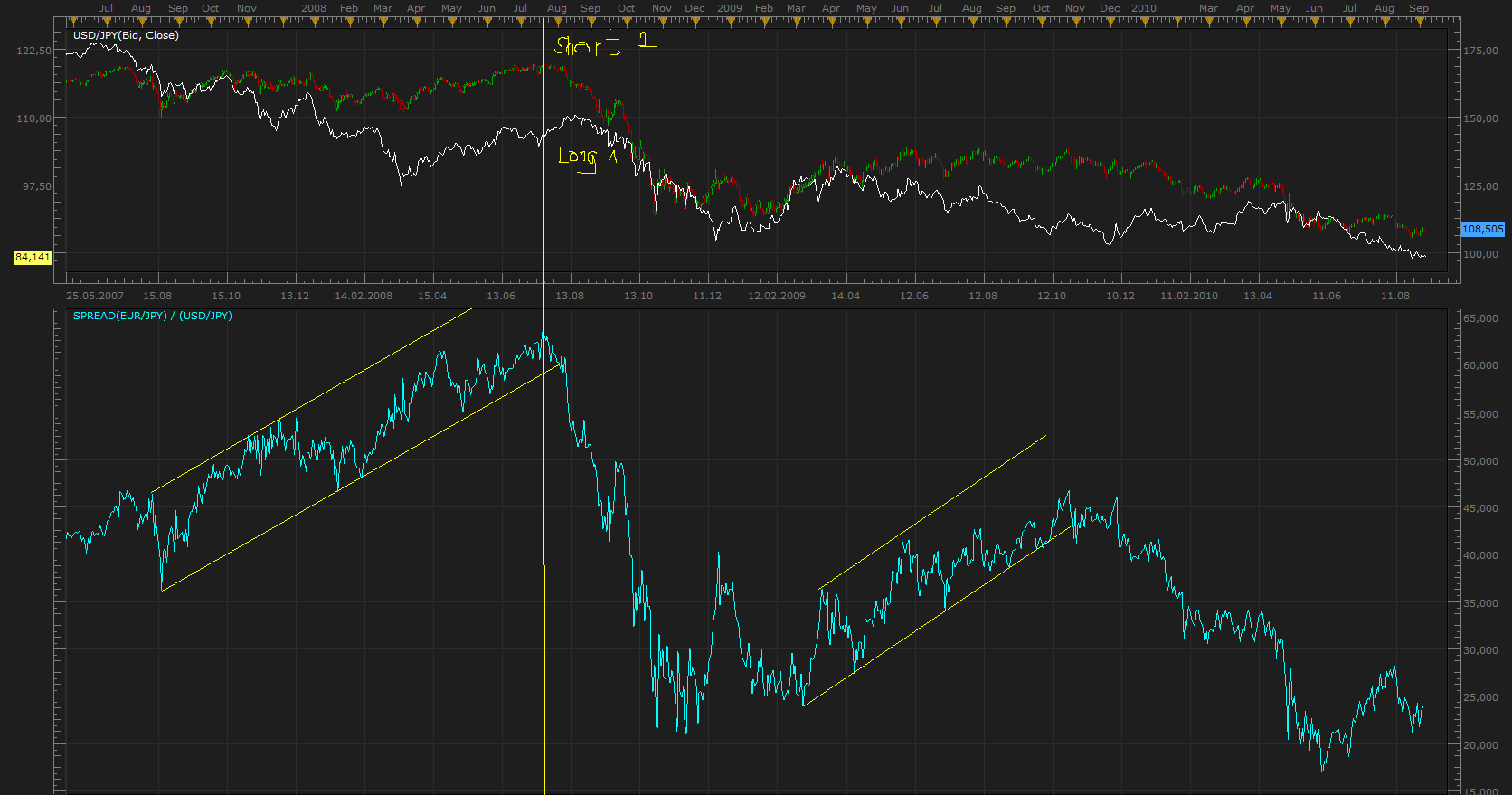Click the 175,00 right price scale label
The image size is (1512, 795).
tap(1481, 51)
